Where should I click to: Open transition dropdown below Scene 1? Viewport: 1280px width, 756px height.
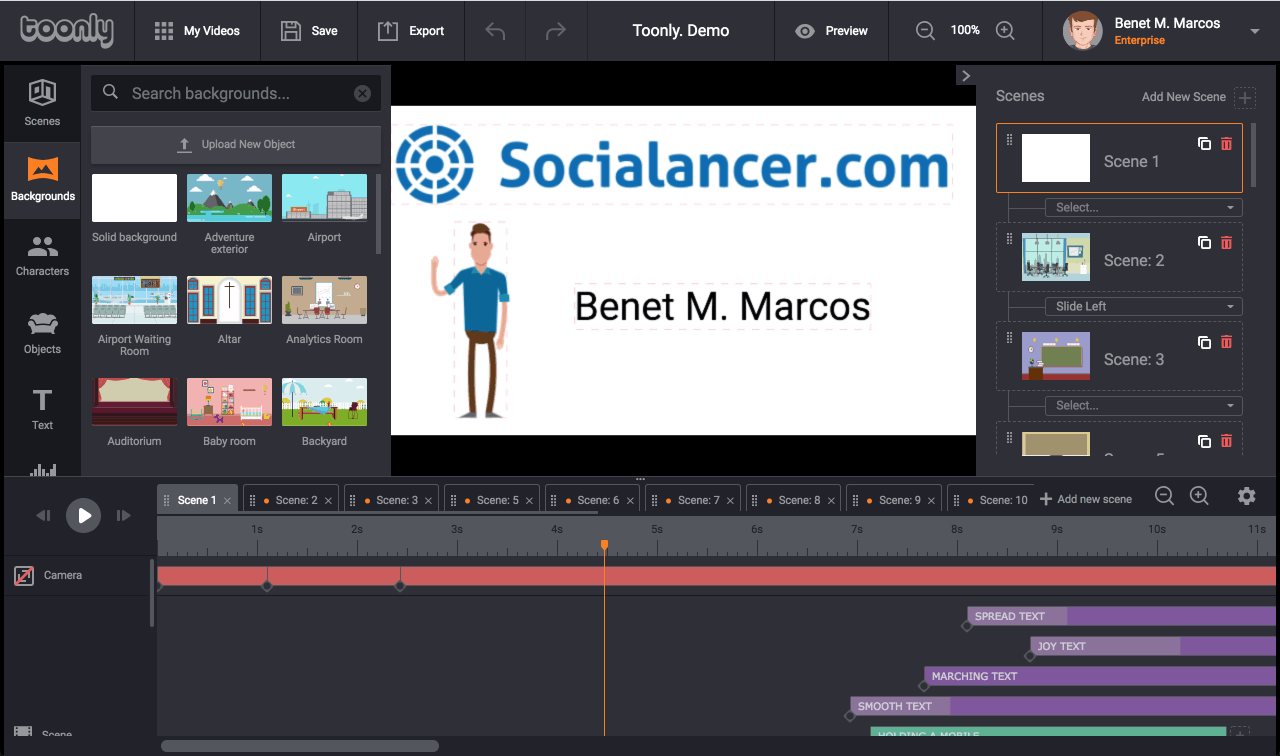[1144, 207]
